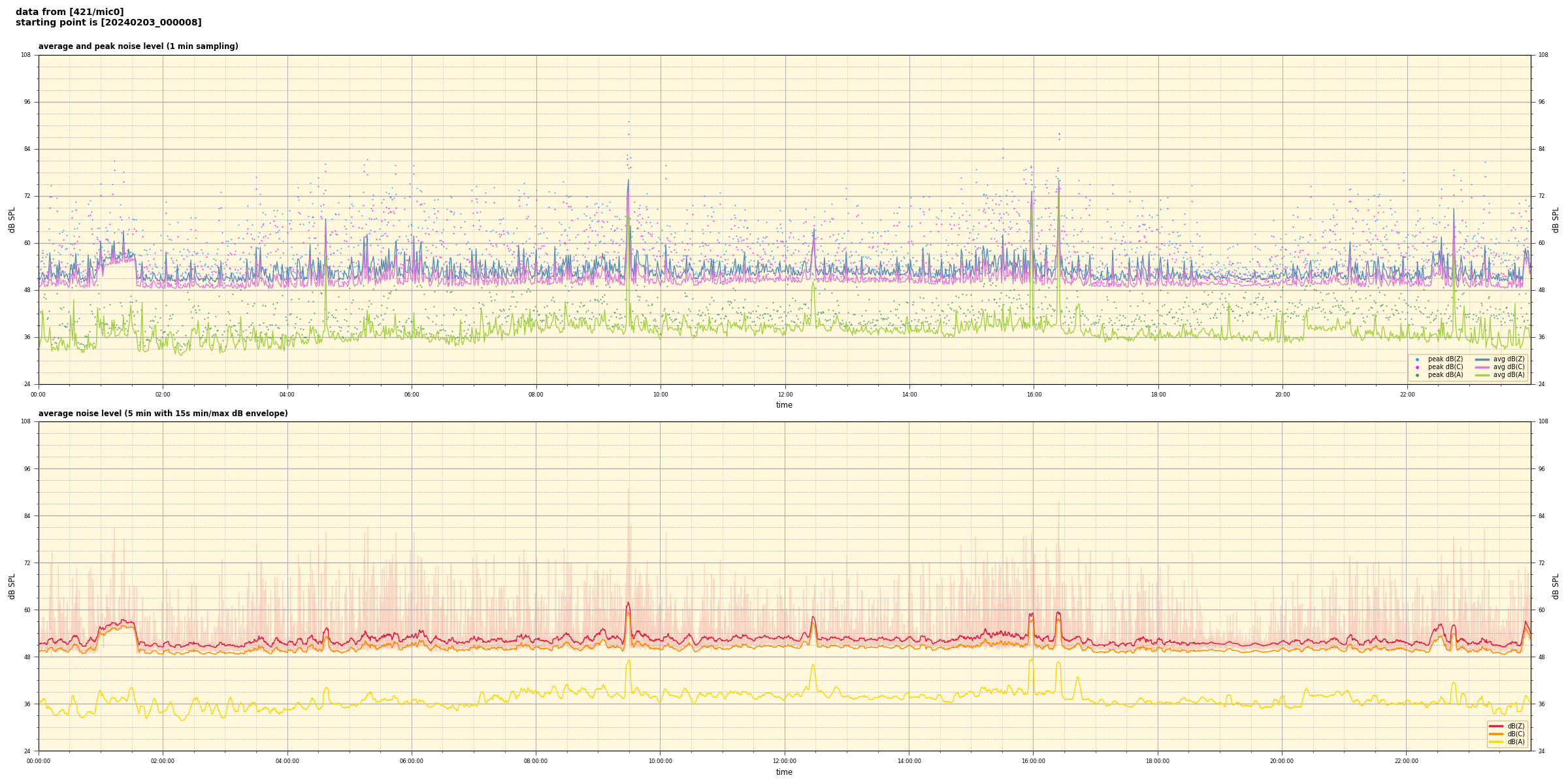The height and width of the screenshot is (784, 1568).
Task: Select the avg dB(Z) legend line
Action: pyautogui.click(x=1482, y=359)
